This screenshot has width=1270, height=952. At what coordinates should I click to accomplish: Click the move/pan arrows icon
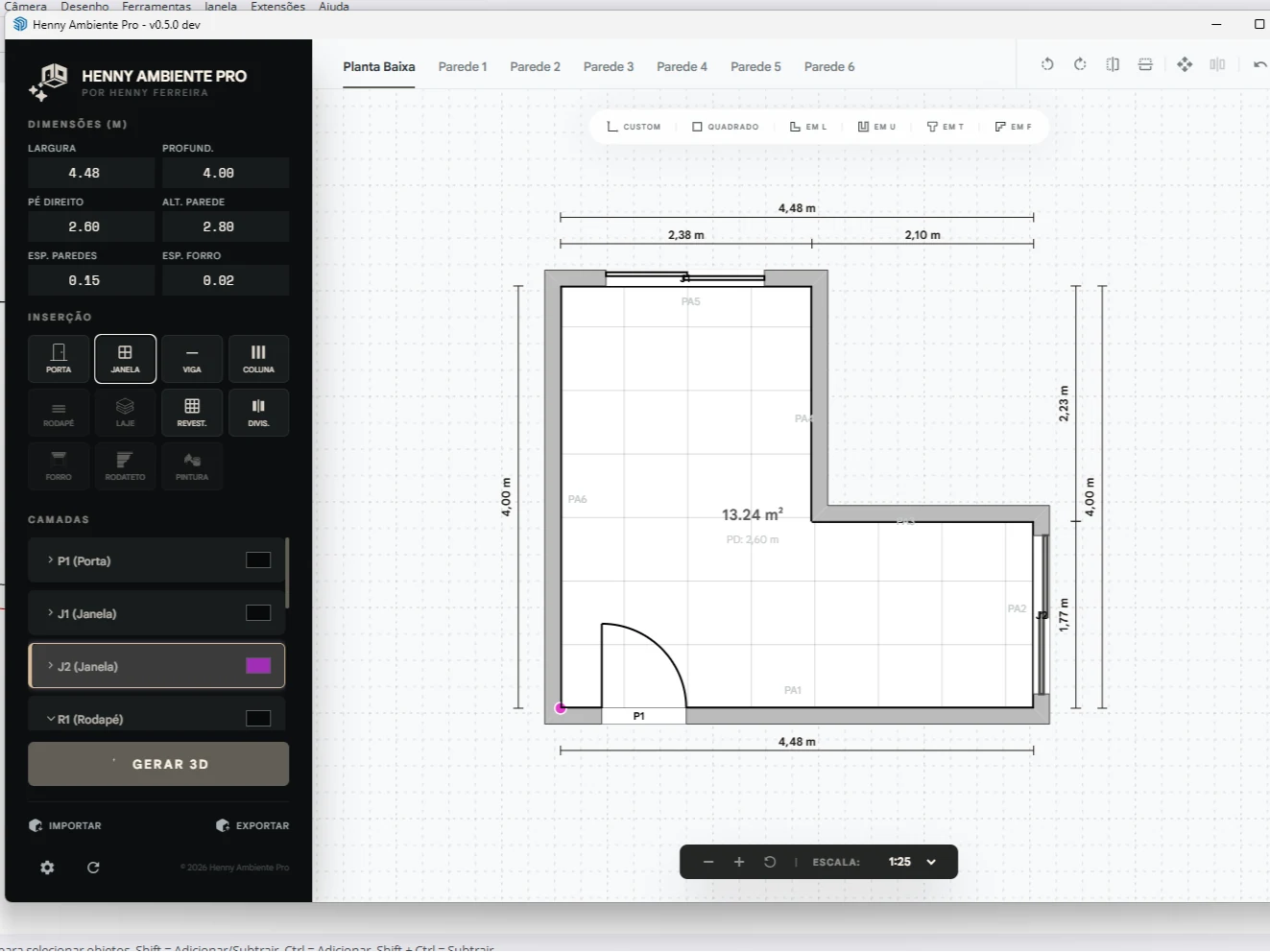(x=1185, y=64)
